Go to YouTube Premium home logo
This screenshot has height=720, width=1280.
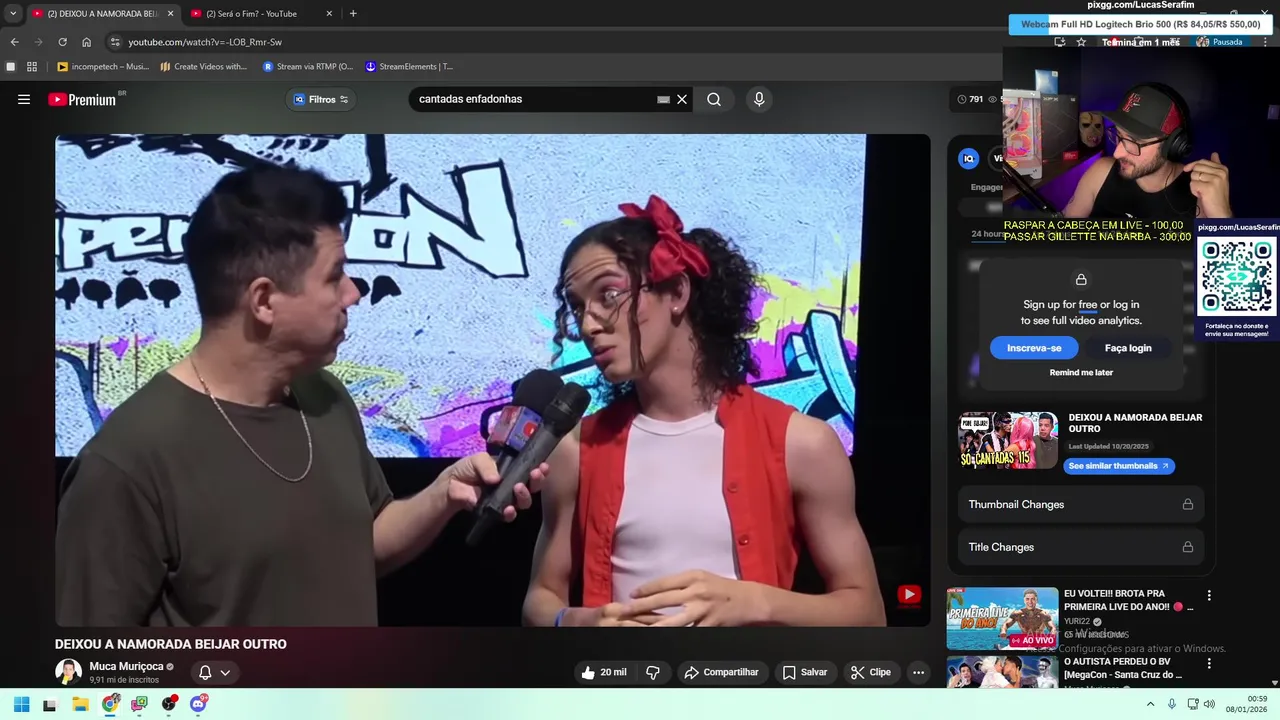pyautogui.click(x=84, y=99)
